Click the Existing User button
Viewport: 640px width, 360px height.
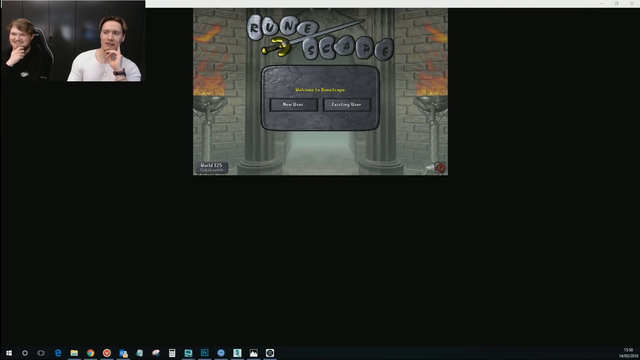point(347,104)
